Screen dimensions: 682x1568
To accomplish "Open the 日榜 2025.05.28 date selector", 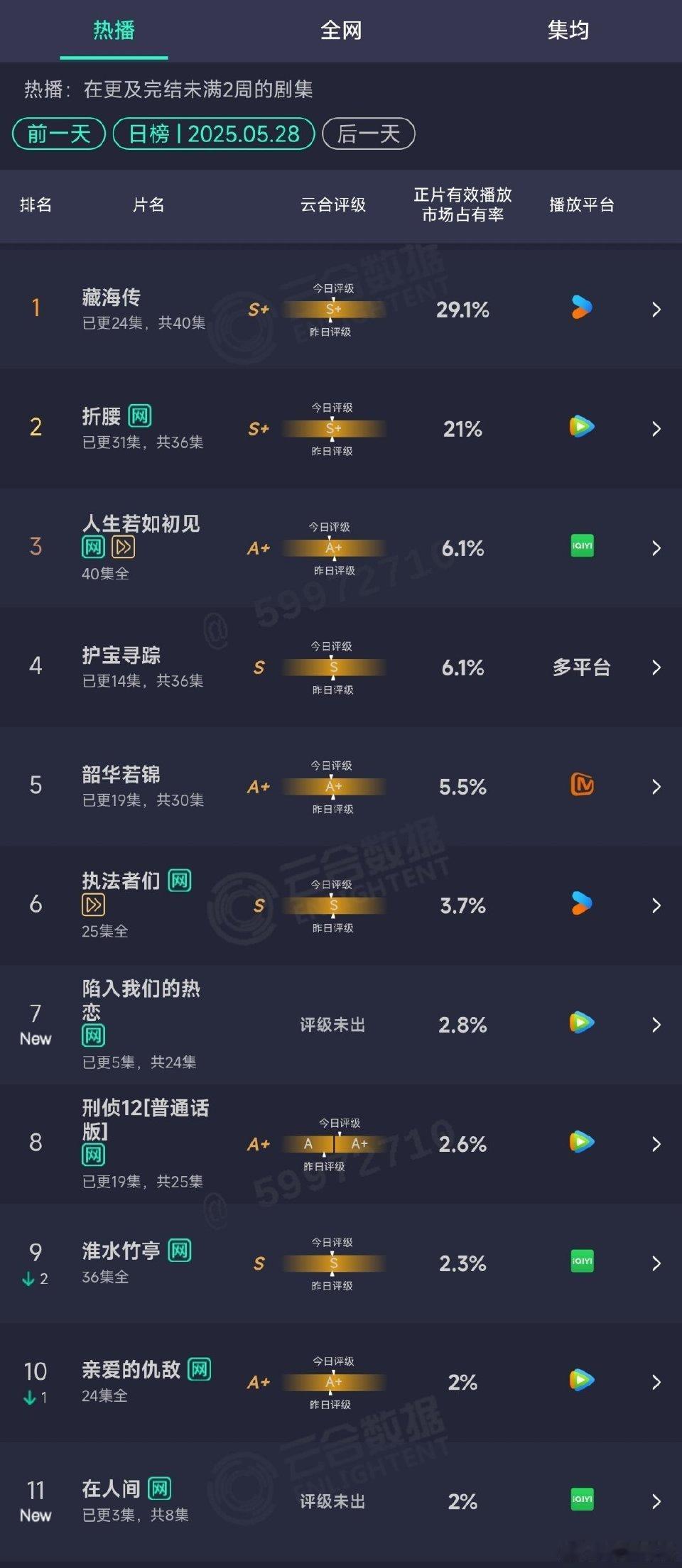I will [214, 134].
